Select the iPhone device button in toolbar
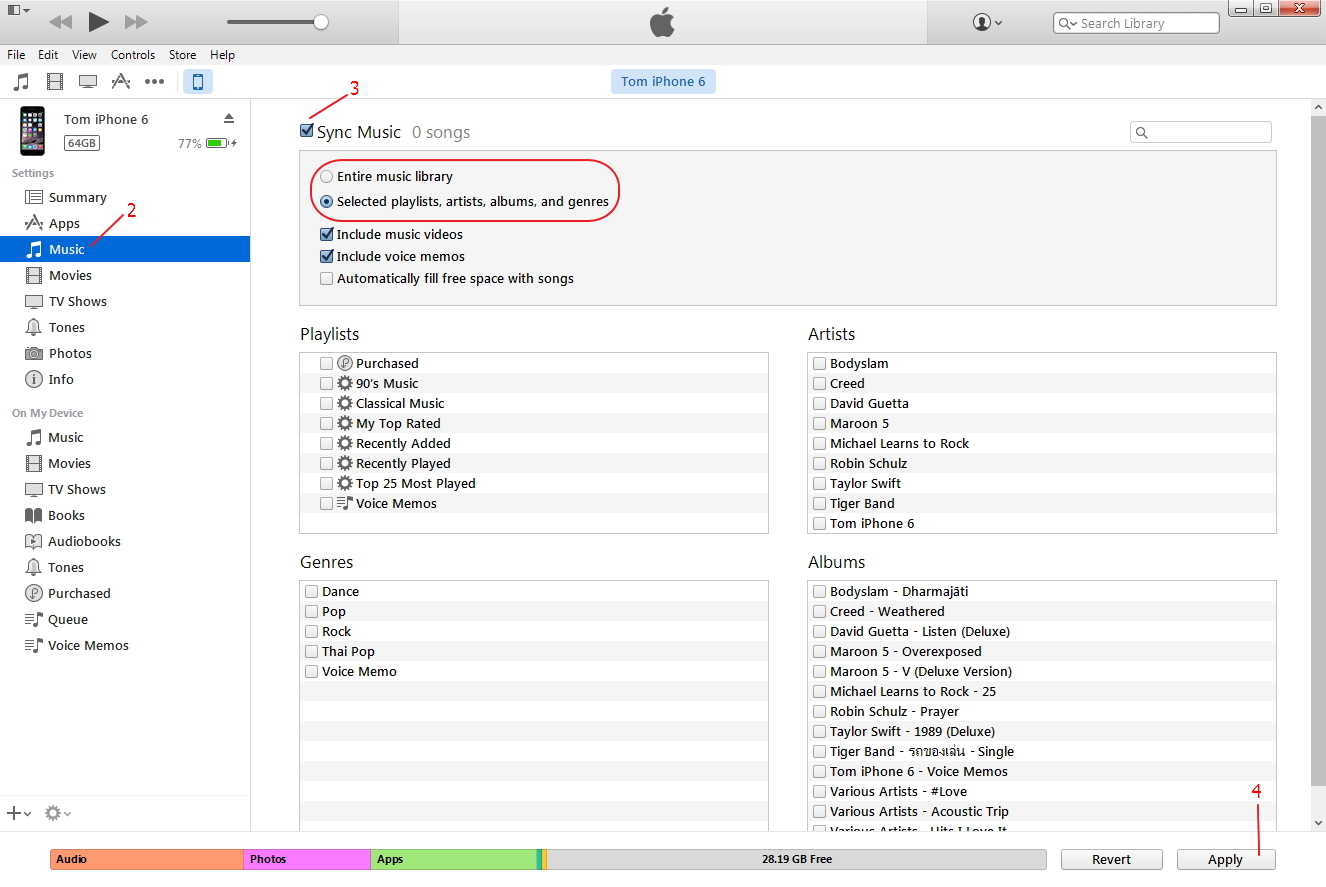 [x=198, y=82]
